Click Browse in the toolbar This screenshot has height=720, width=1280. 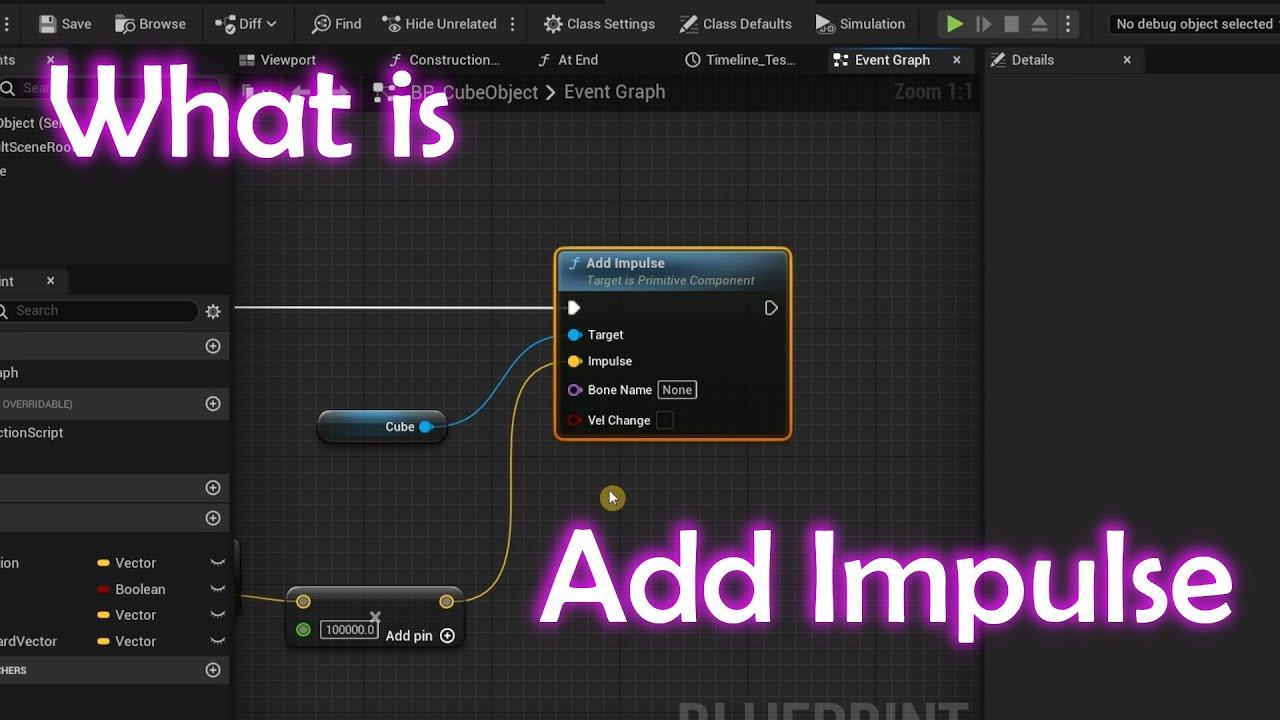point(151,23)
